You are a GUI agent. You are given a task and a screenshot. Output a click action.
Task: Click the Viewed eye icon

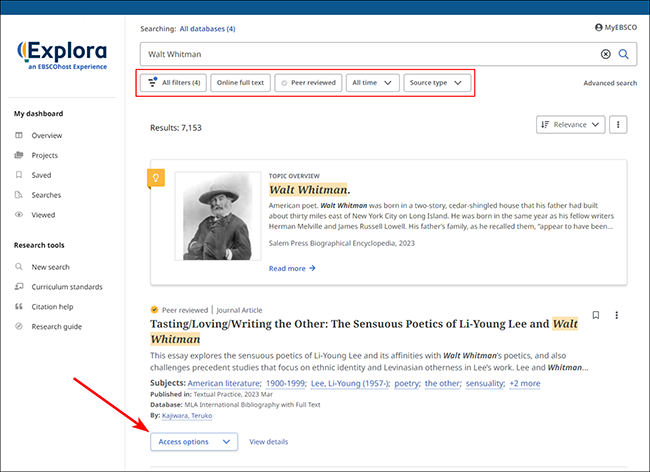19,215
